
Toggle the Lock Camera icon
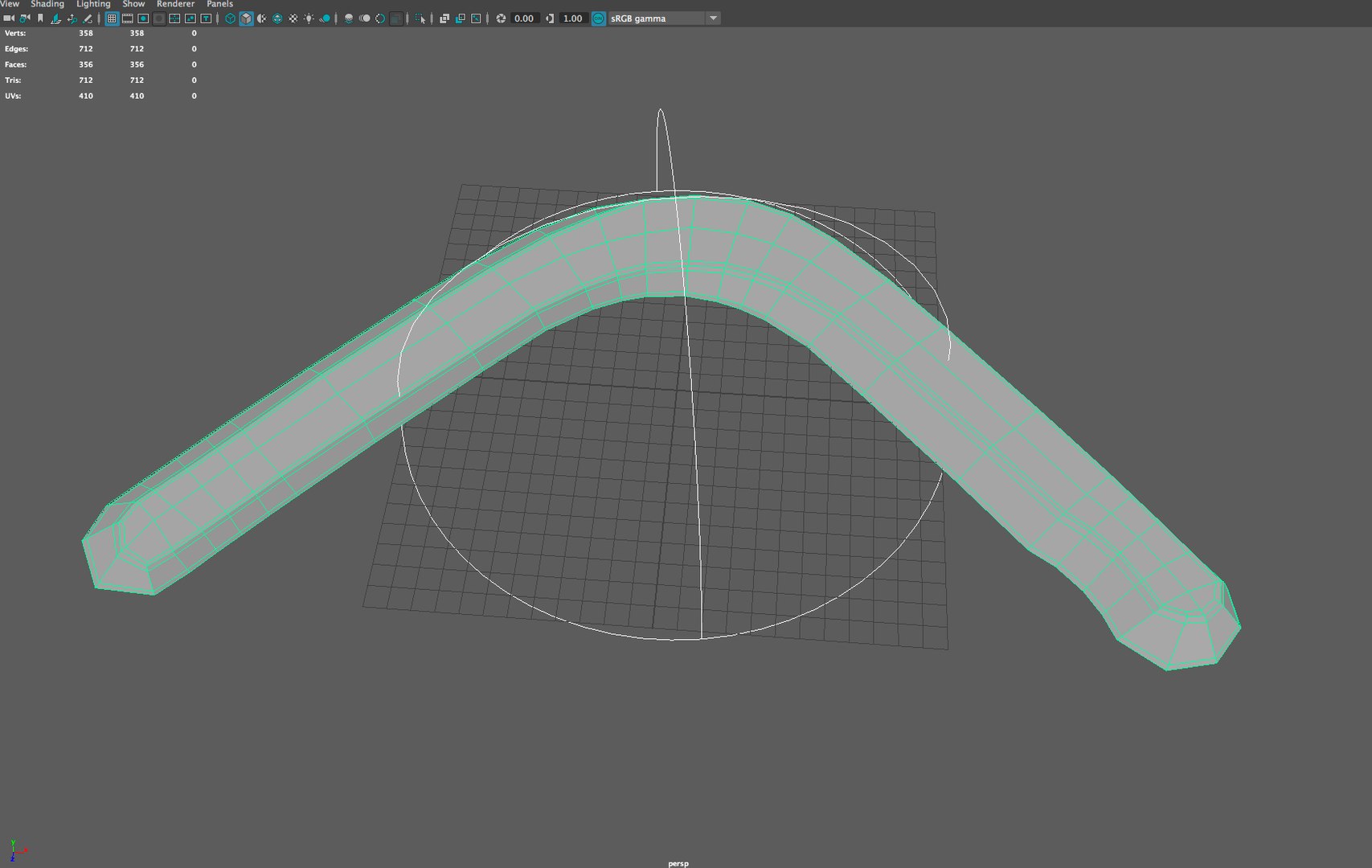coord(25,18)
